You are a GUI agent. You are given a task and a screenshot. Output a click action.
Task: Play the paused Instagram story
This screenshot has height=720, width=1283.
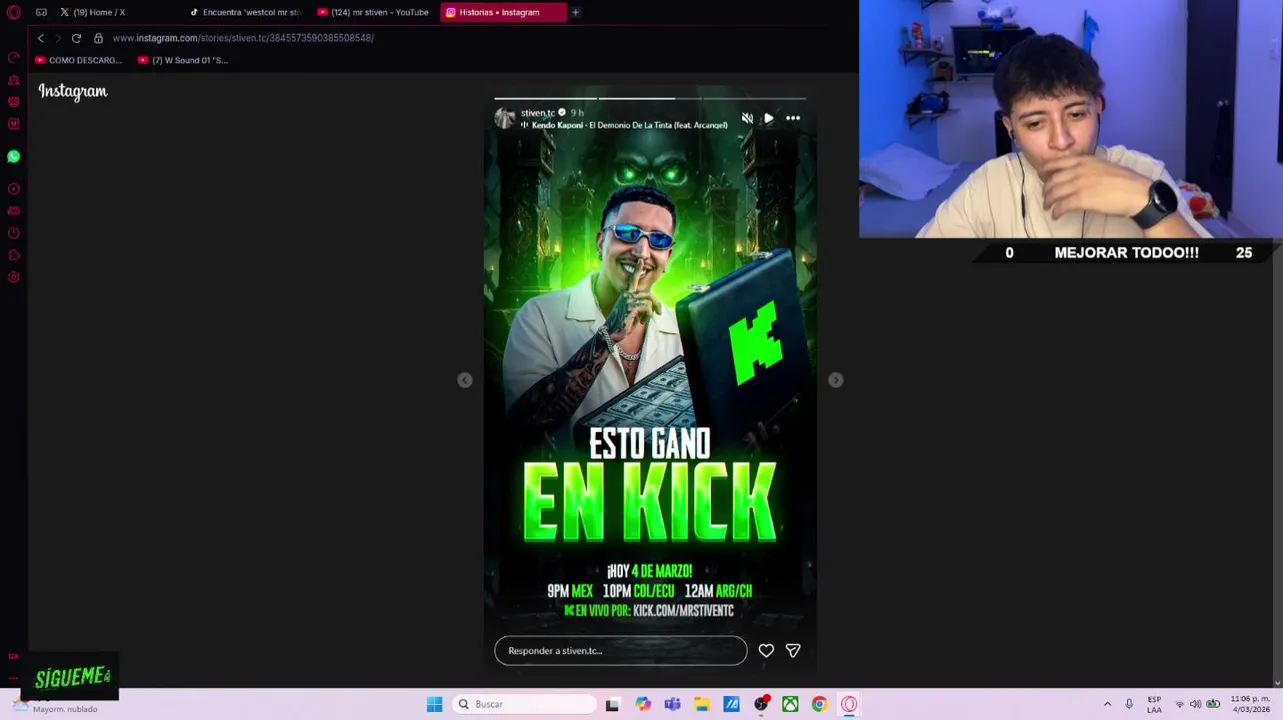768,118
